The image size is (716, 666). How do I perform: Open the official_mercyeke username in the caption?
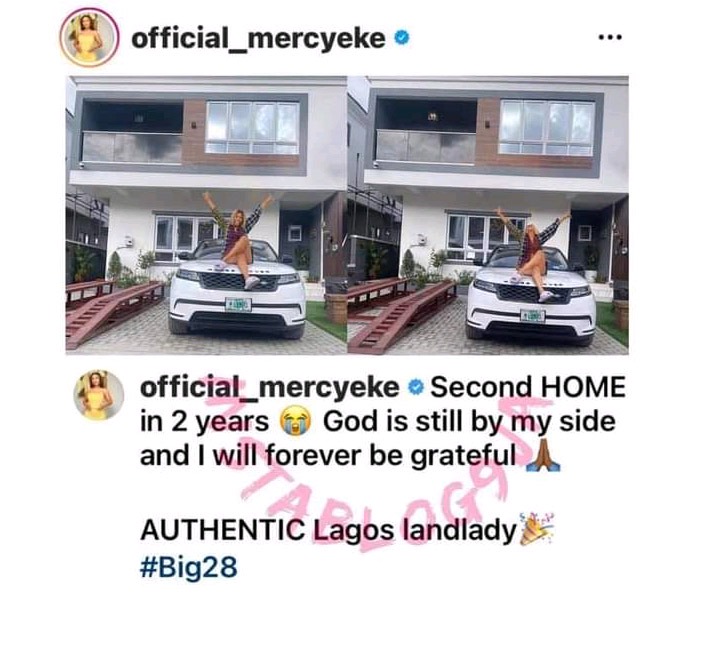tap(270, 388)
